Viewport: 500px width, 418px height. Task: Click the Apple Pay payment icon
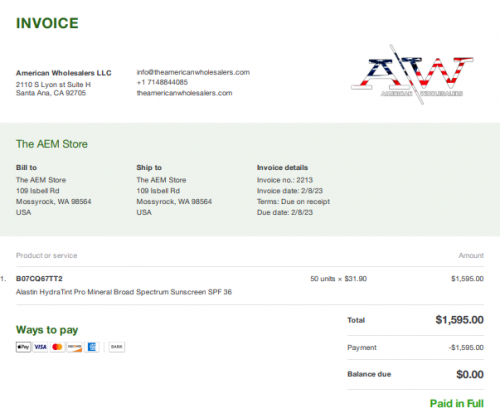pos(23,347)
